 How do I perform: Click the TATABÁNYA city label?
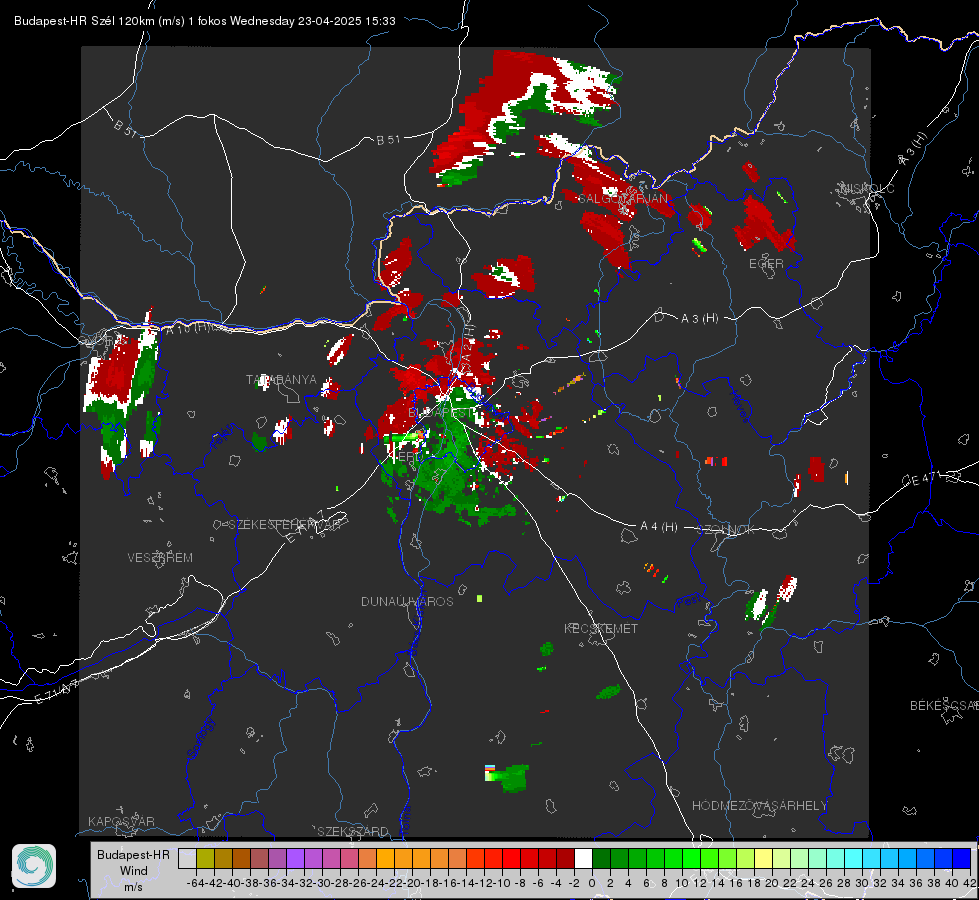pos(281,380)
